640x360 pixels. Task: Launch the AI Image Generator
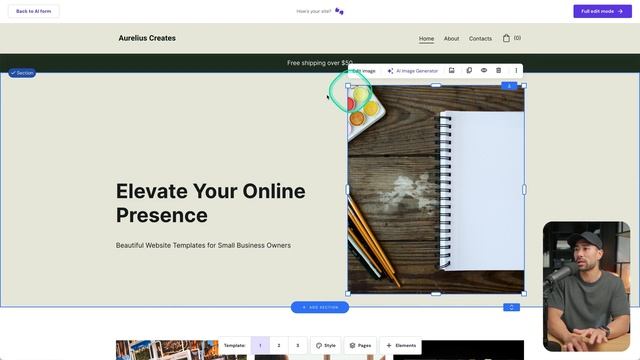pyautogui.click(x=413, y=71)
